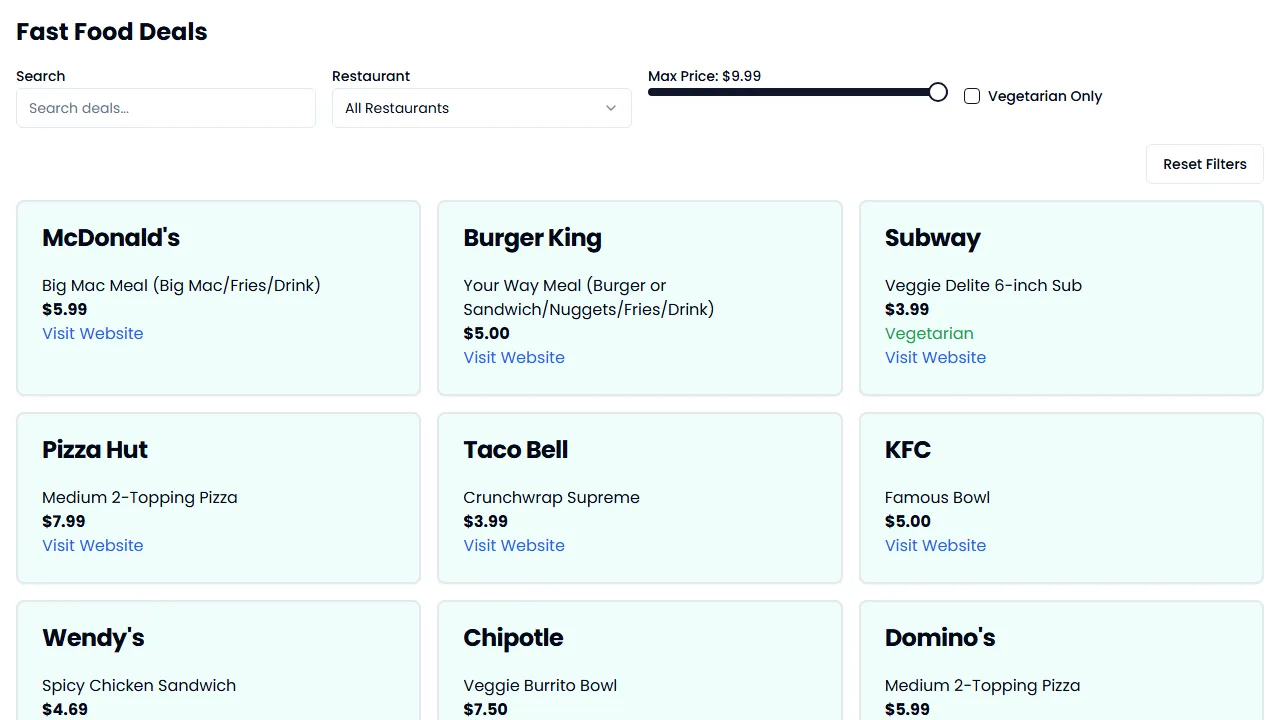Open the All Restaurants dropdown
The image size is (1280, 720).
pyautogui.click(x=481, y=108)
